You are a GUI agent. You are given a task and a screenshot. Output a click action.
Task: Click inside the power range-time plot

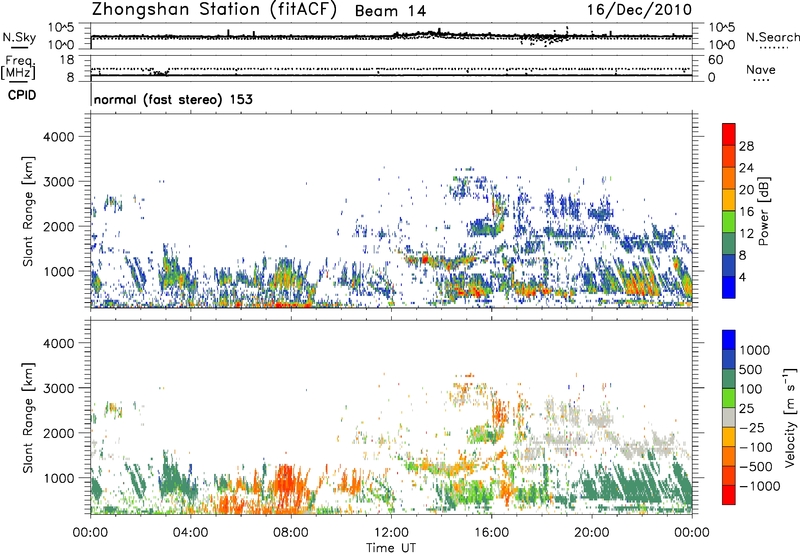pos(391,211)
